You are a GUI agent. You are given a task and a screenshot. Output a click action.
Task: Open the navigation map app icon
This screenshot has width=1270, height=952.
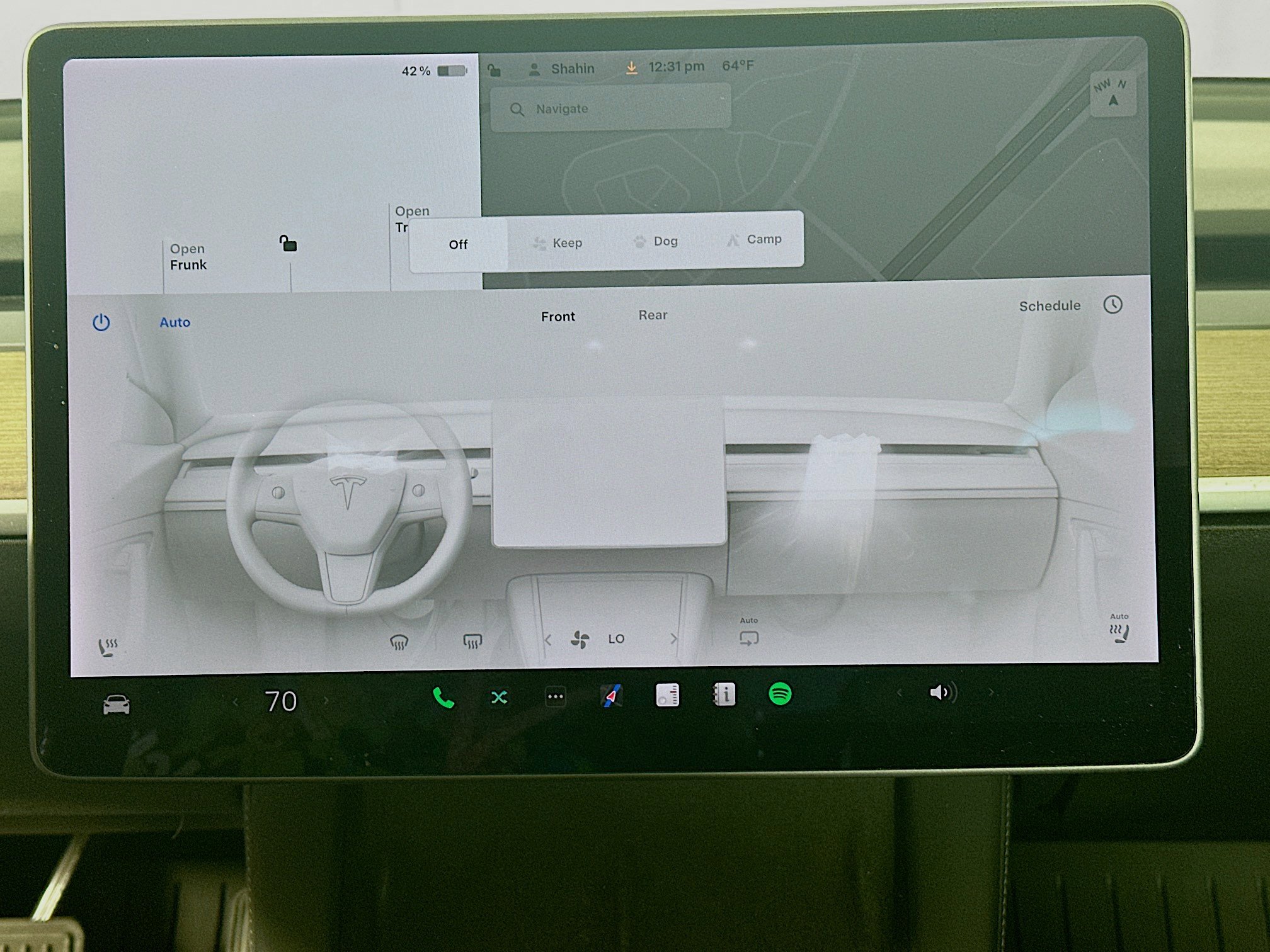[610, 696]
